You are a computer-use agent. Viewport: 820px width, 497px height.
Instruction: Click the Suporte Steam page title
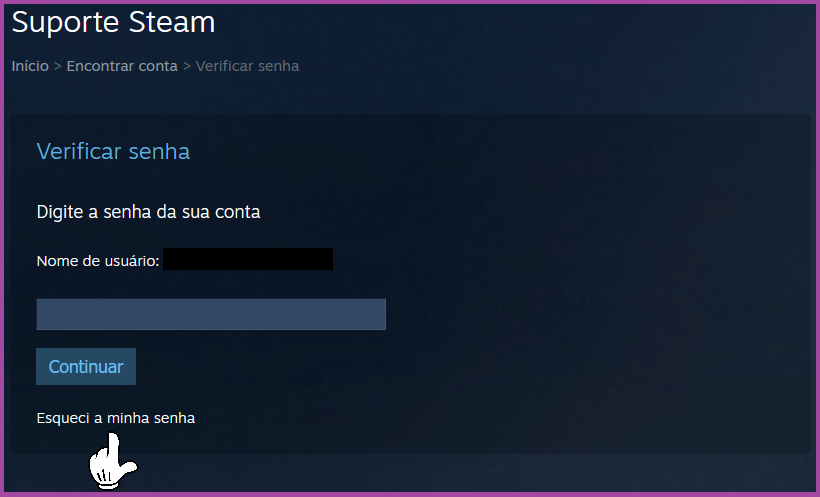(x=113, y=22)
